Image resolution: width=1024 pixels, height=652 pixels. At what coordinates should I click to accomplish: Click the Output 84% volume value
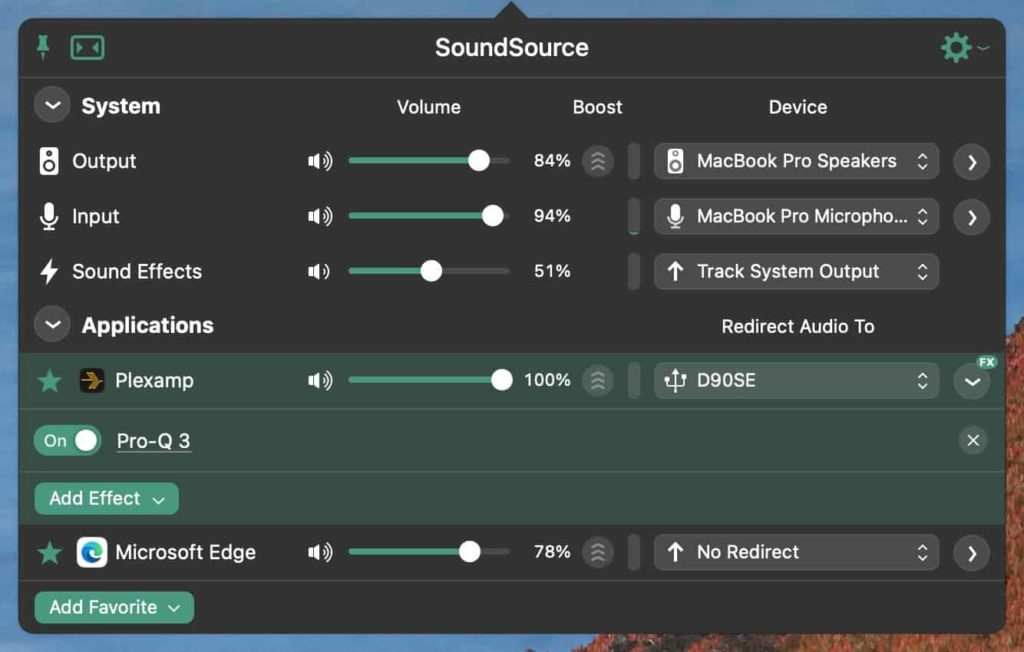point(552,161)
